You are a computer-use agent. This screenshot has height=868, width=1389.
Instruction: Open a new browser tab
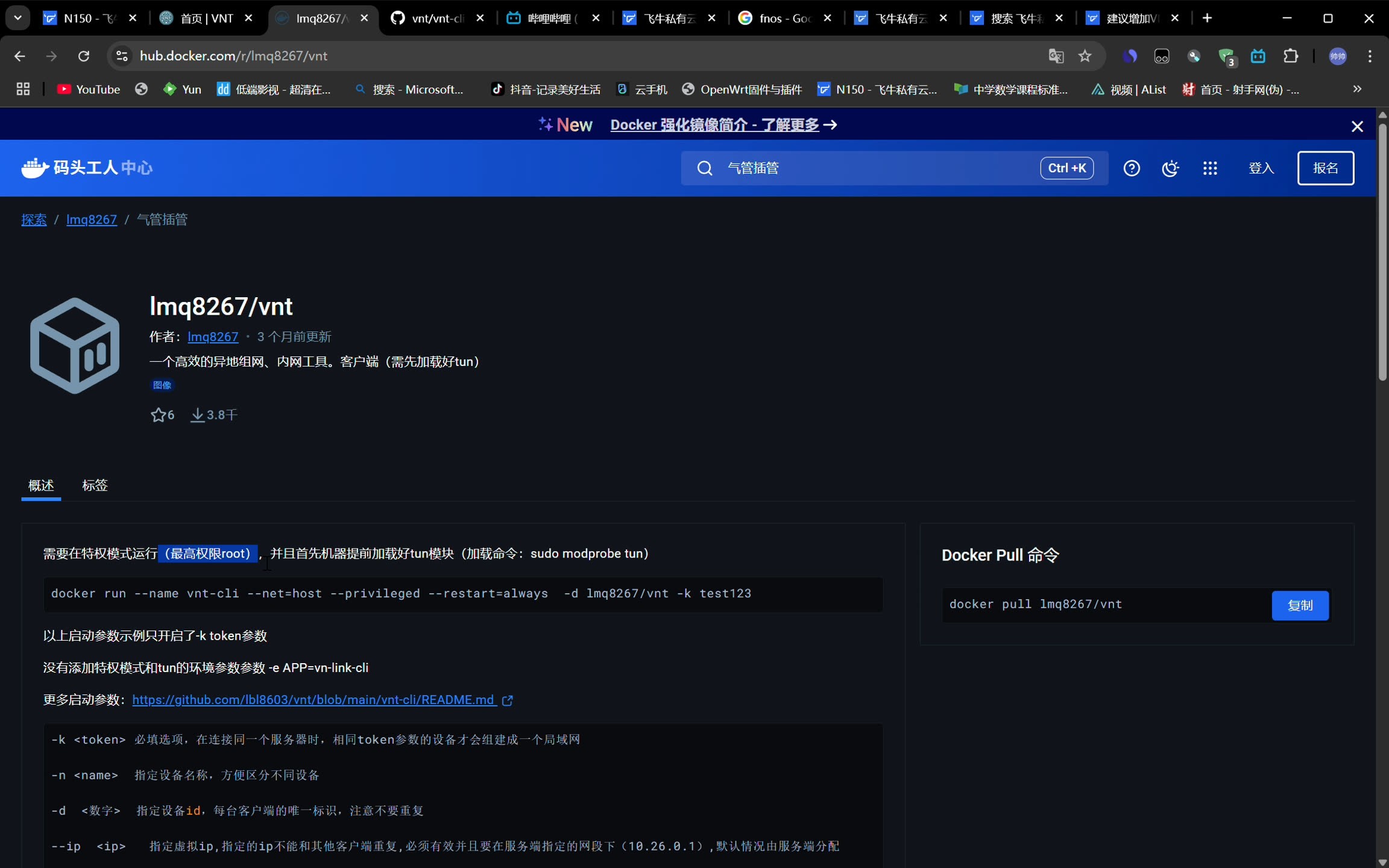click(1207, 19)
